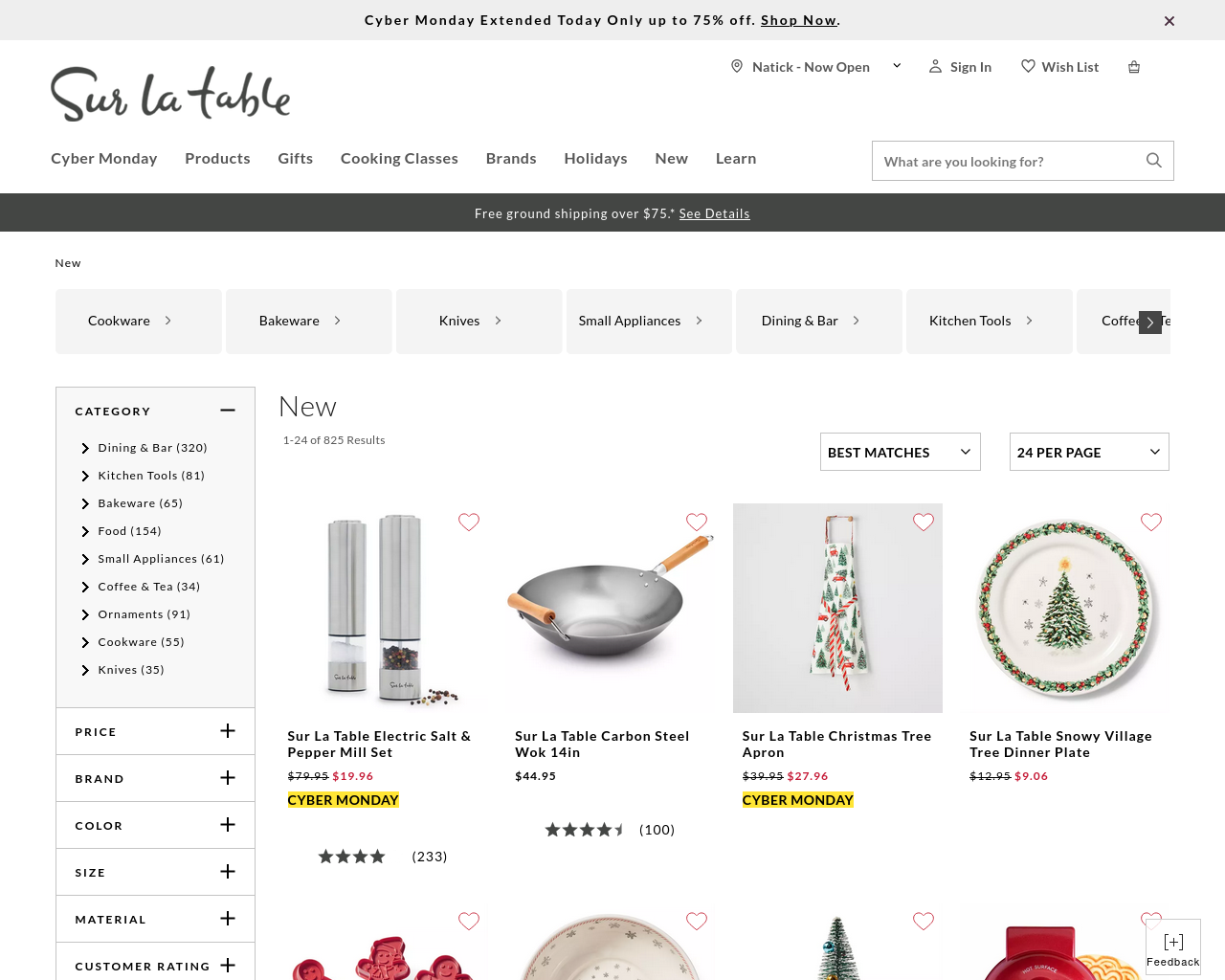The height and width of the screenshot is (980, 1225).
Task: Heart the Snowy Village Tree Dinner Plate
Action: click(1151, 522)
